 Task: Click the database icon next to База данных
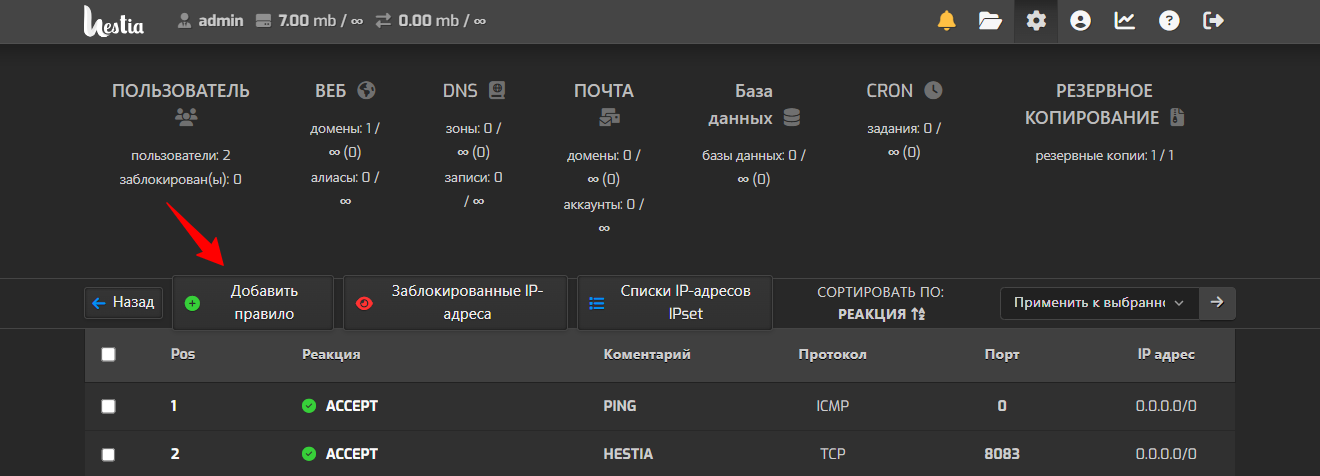[792, 117]
